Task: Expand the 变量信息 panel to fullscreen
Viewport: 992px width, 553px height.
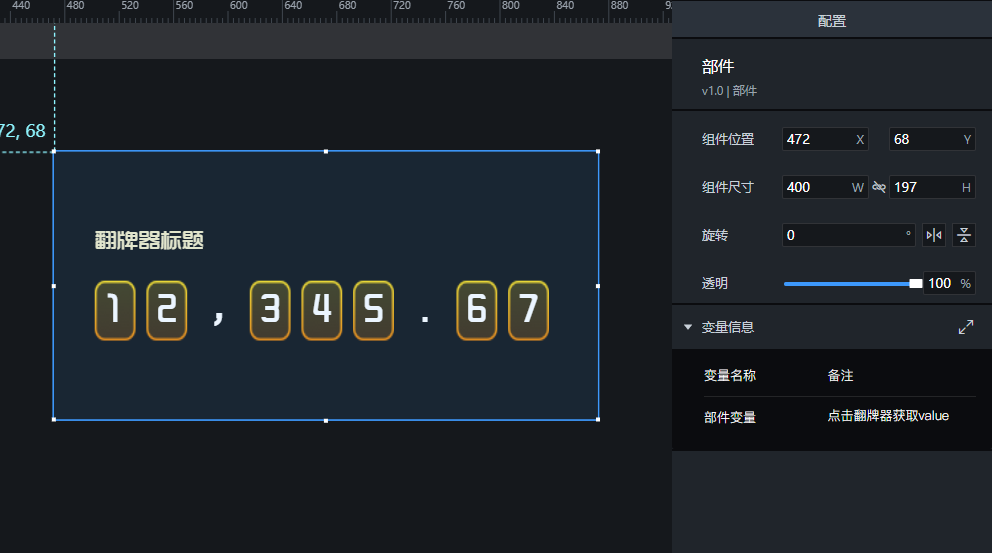Action: coord(965,327)
